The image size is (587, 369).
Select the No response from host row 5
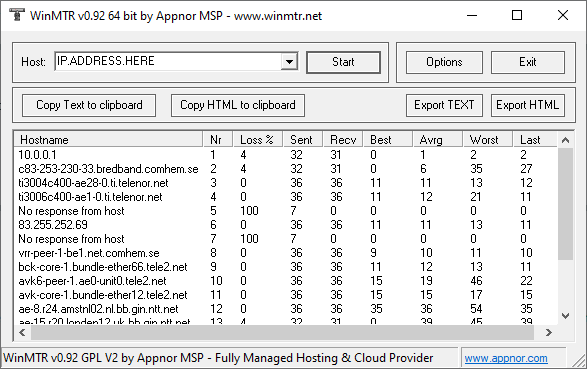pos(286,211)
